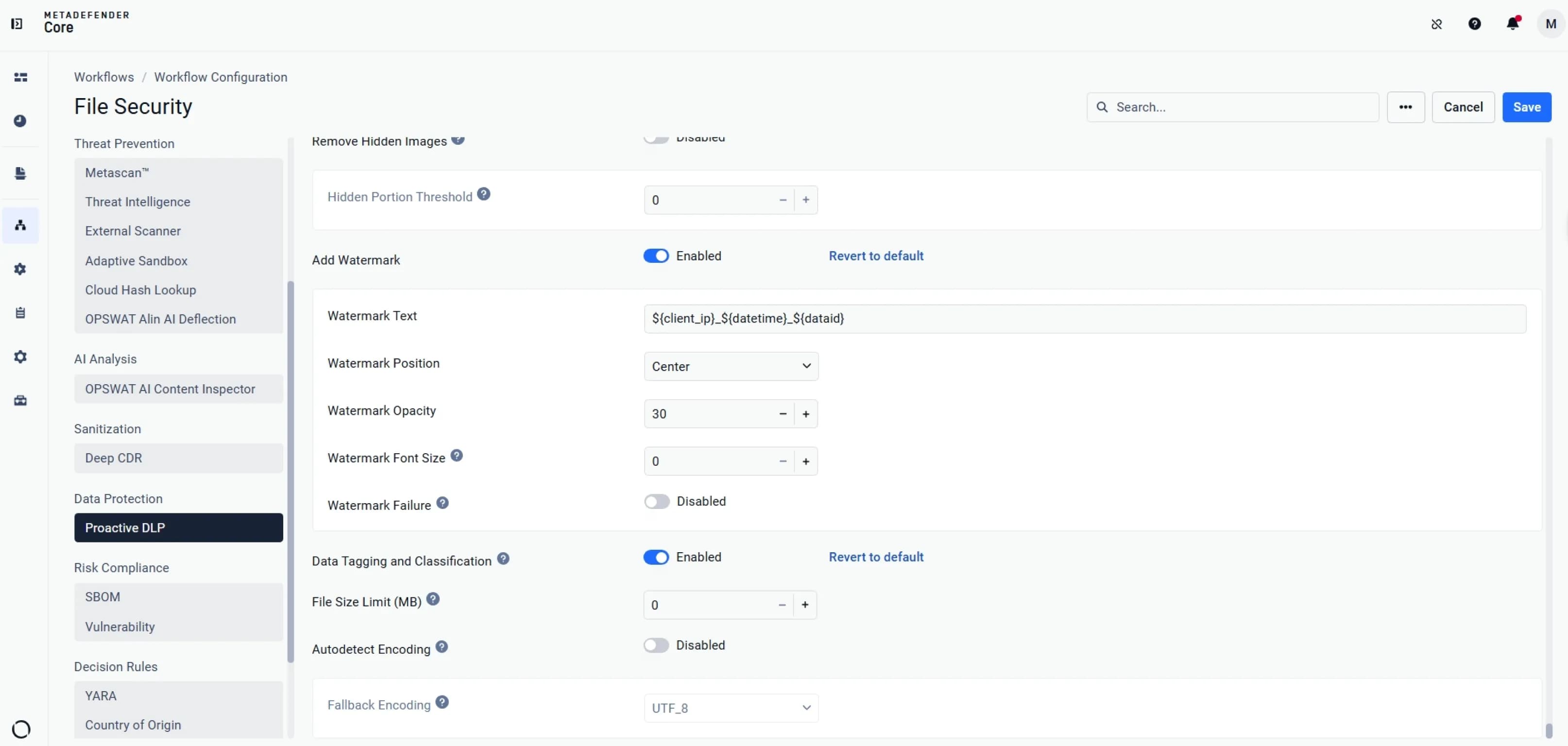Open the three-dots more options menu

click(1405, 107)
